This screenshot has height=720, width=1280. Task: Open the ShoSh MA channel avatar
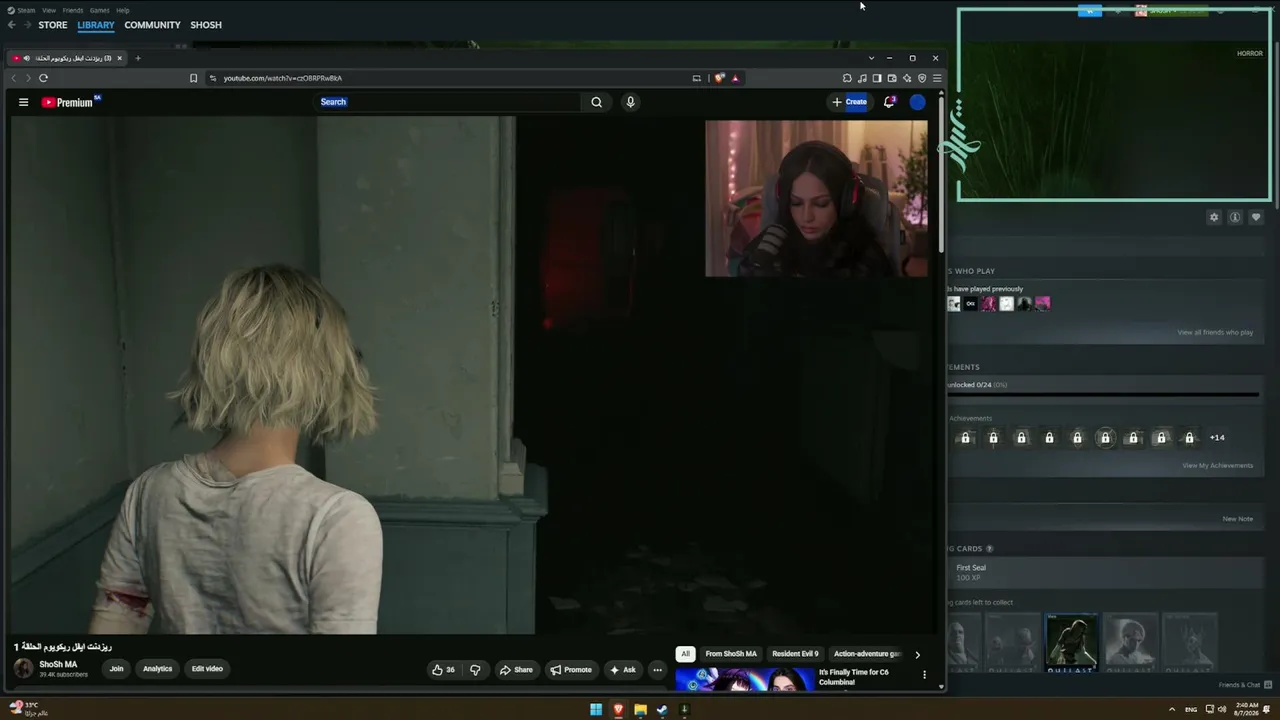point(23,668)
